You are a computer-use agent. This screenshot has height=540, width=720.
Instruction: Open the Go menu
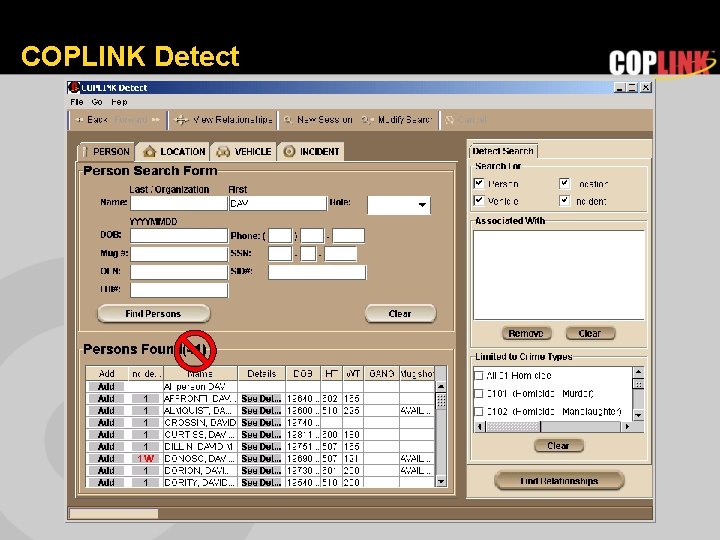tap(97, 102)
